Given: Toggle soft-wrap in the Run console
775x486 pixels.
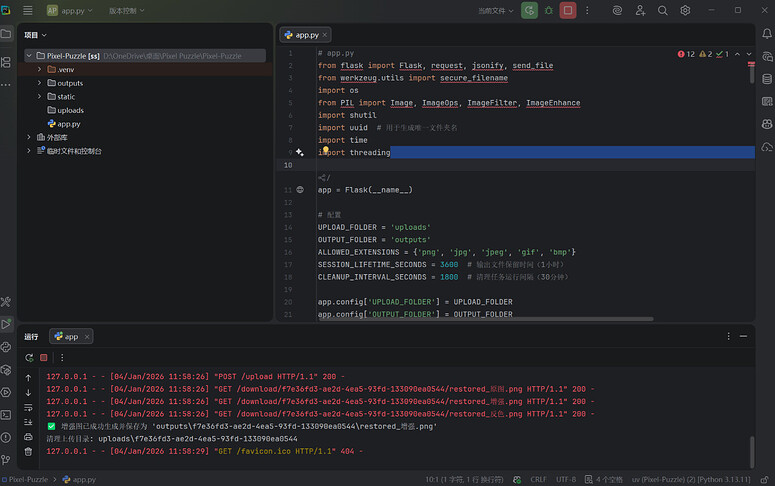Looking at the screenshot, I should pos(29,407).
